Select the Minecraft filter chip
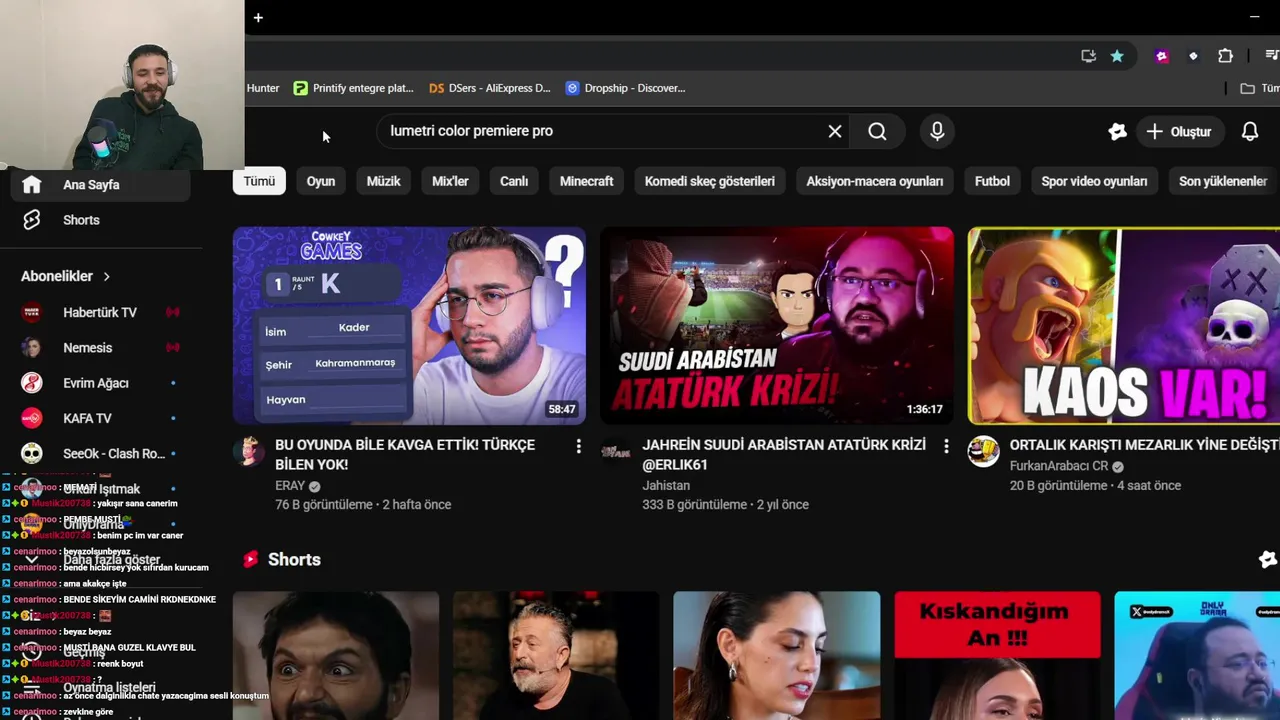 (x=587, y=181)
